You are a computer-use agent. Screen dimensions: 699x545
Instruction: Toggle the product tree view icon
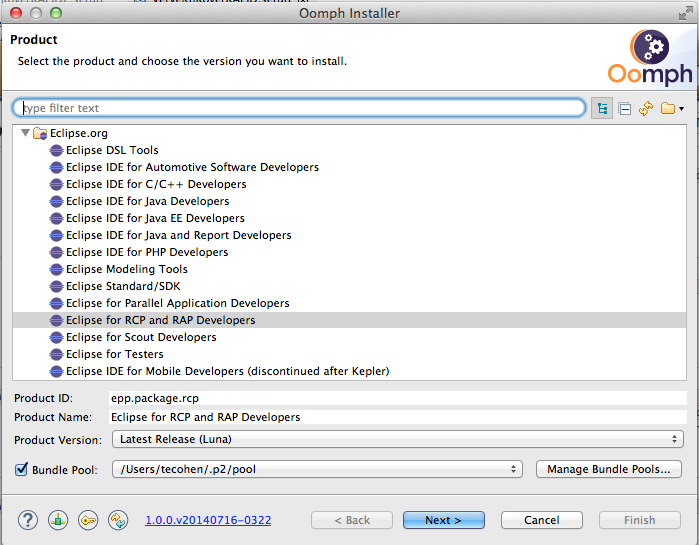(x=602, y=108)
